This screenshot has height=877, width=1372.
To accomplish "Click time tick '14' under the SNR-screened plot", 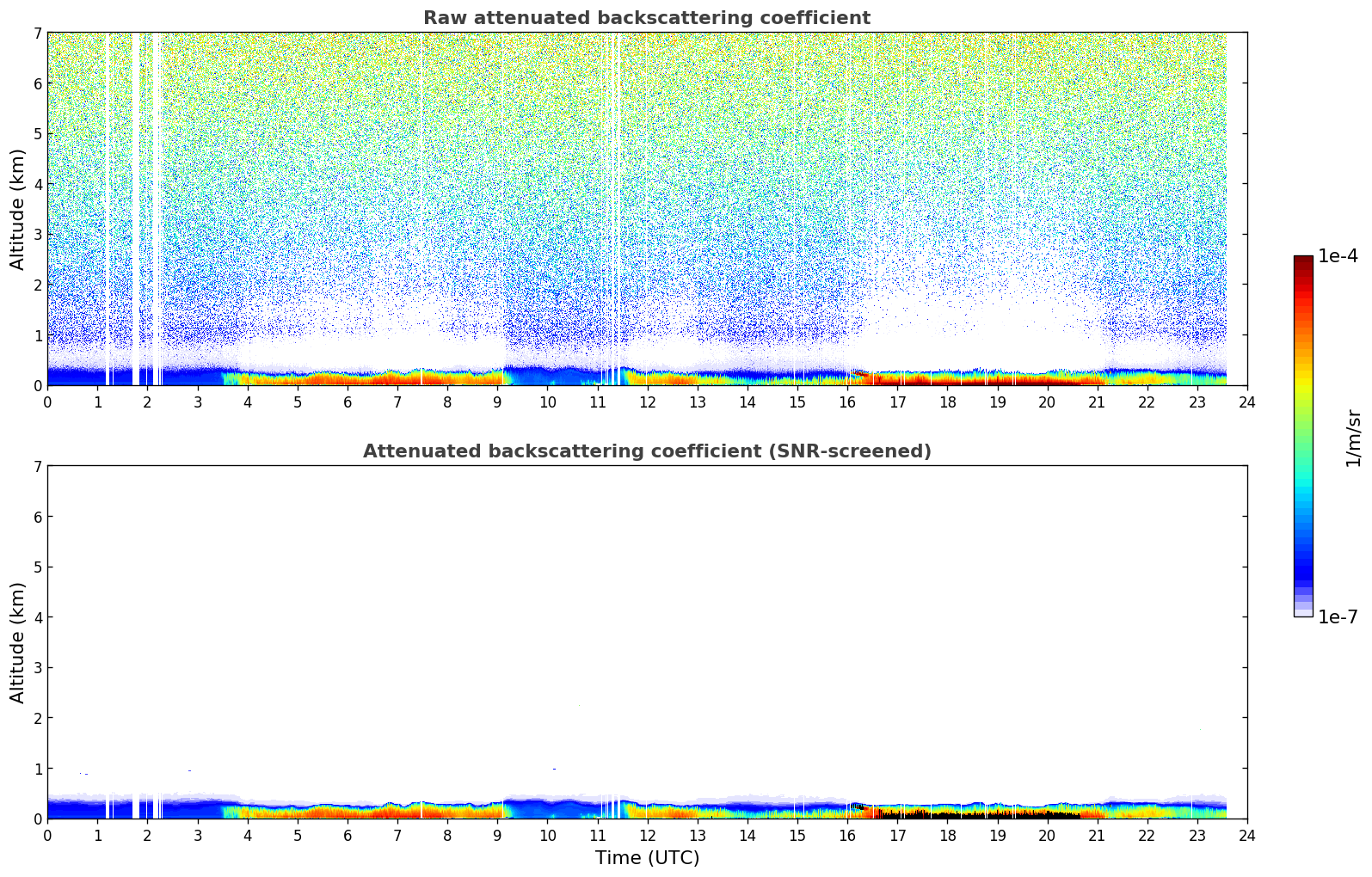I will click(748, 835).
